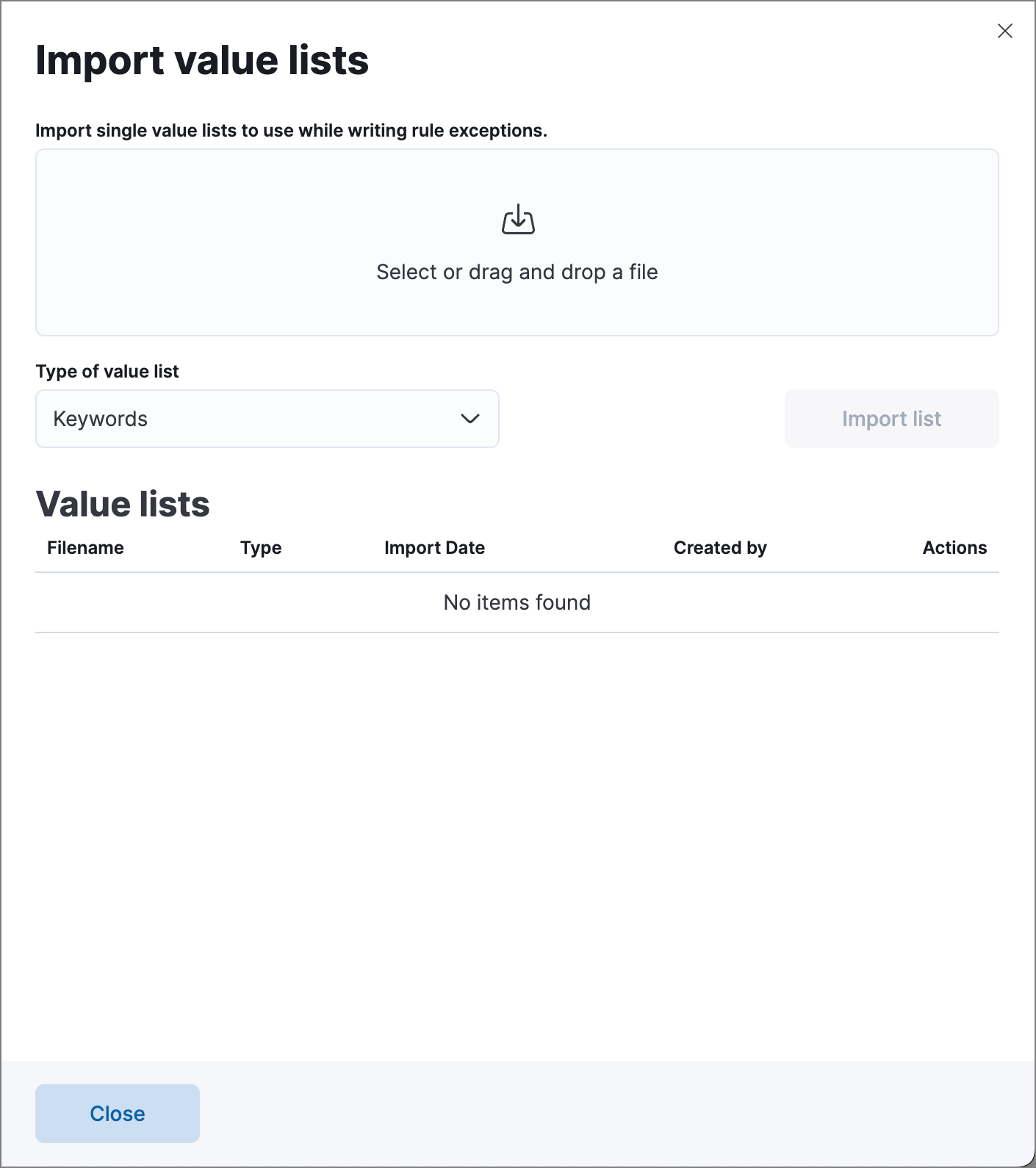
Task: Click the Select or drag and drop area
Action: click(517, 242)
